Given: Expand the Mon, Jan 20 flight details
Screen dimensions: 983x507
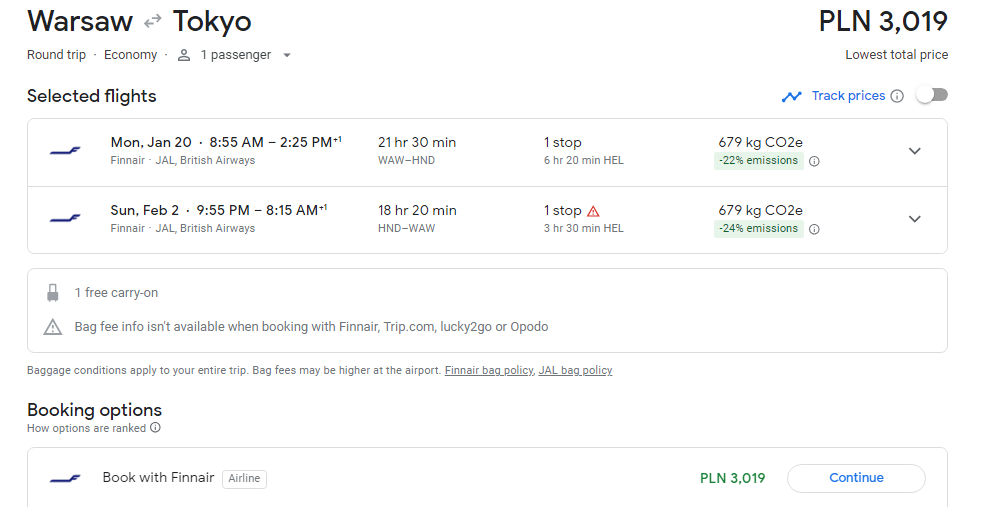Looking at the screenshot, I should tap(915, 151).
